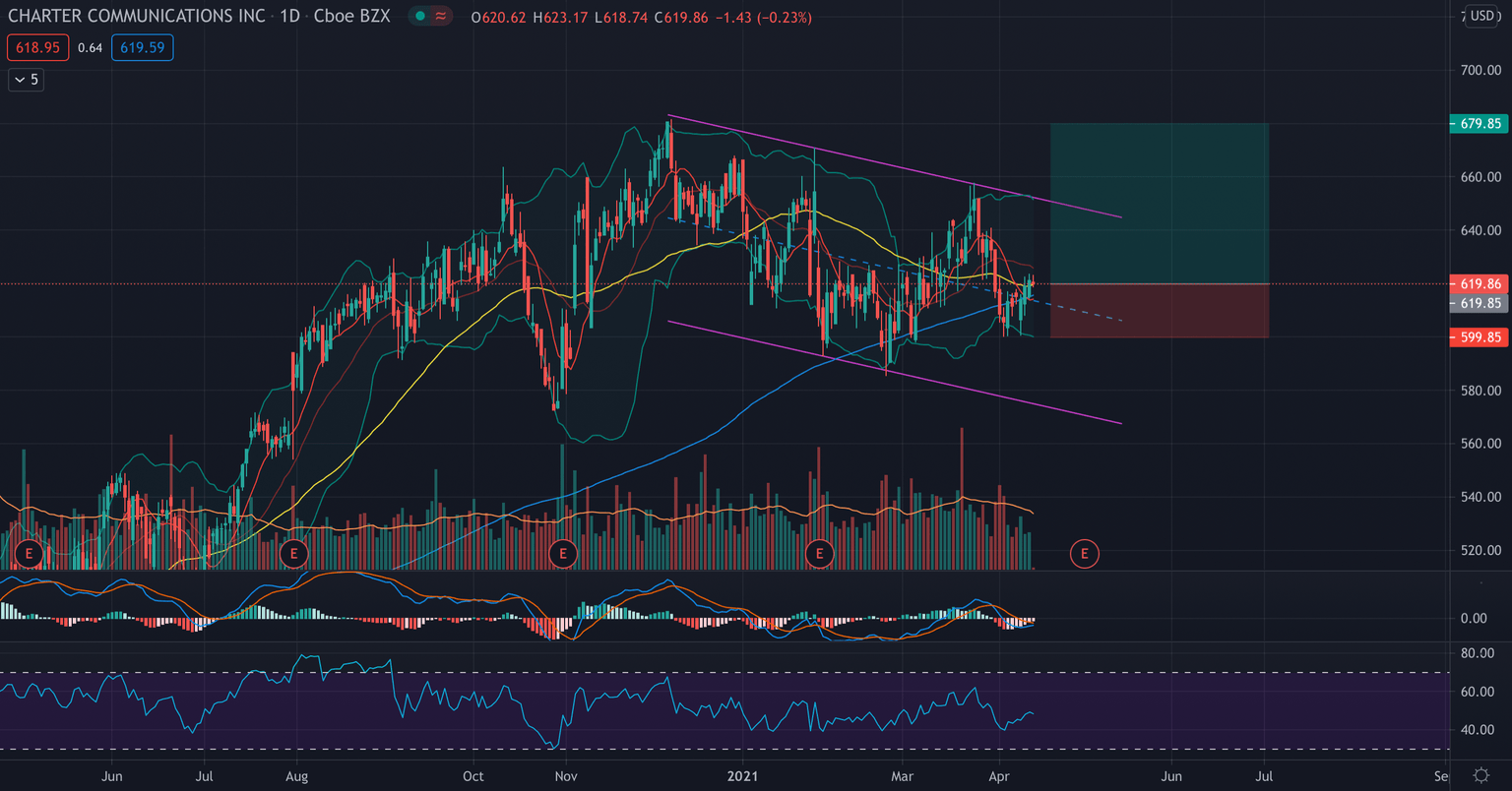
Task: Open the earnings marker above the Nov label
Action: (563, 554)
